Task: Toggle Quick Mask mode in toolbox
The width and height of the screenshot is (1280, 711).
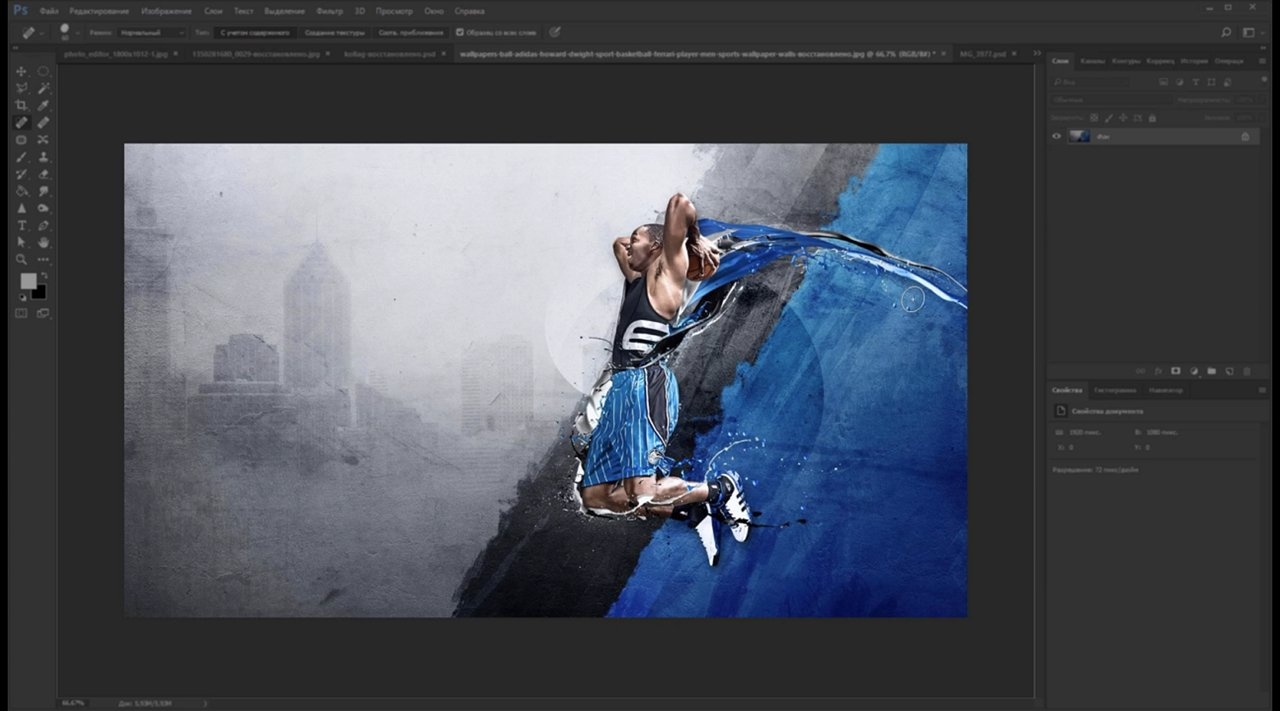Action: click(x=21, y=313)
